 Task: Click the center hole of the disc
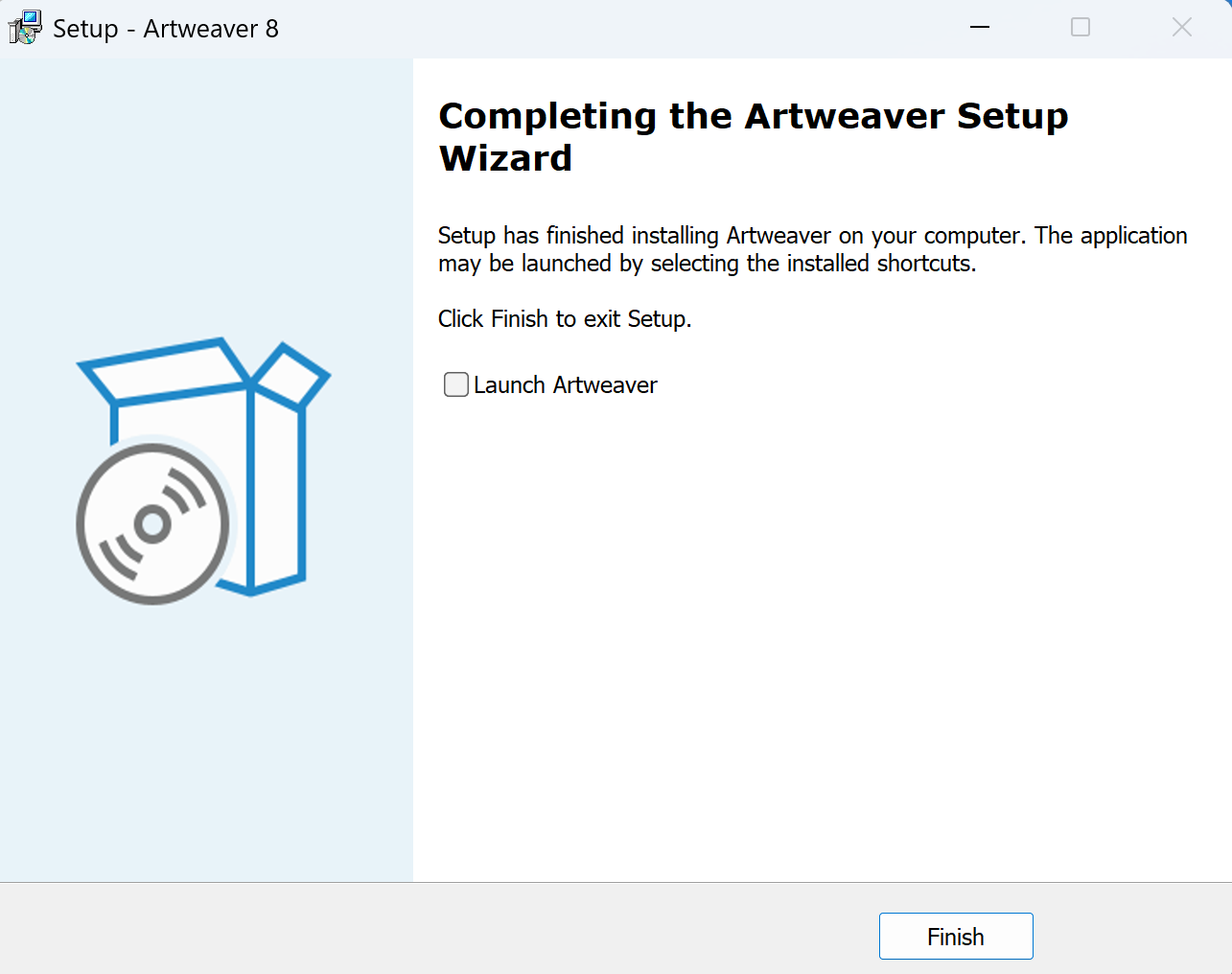coord(151,523)
